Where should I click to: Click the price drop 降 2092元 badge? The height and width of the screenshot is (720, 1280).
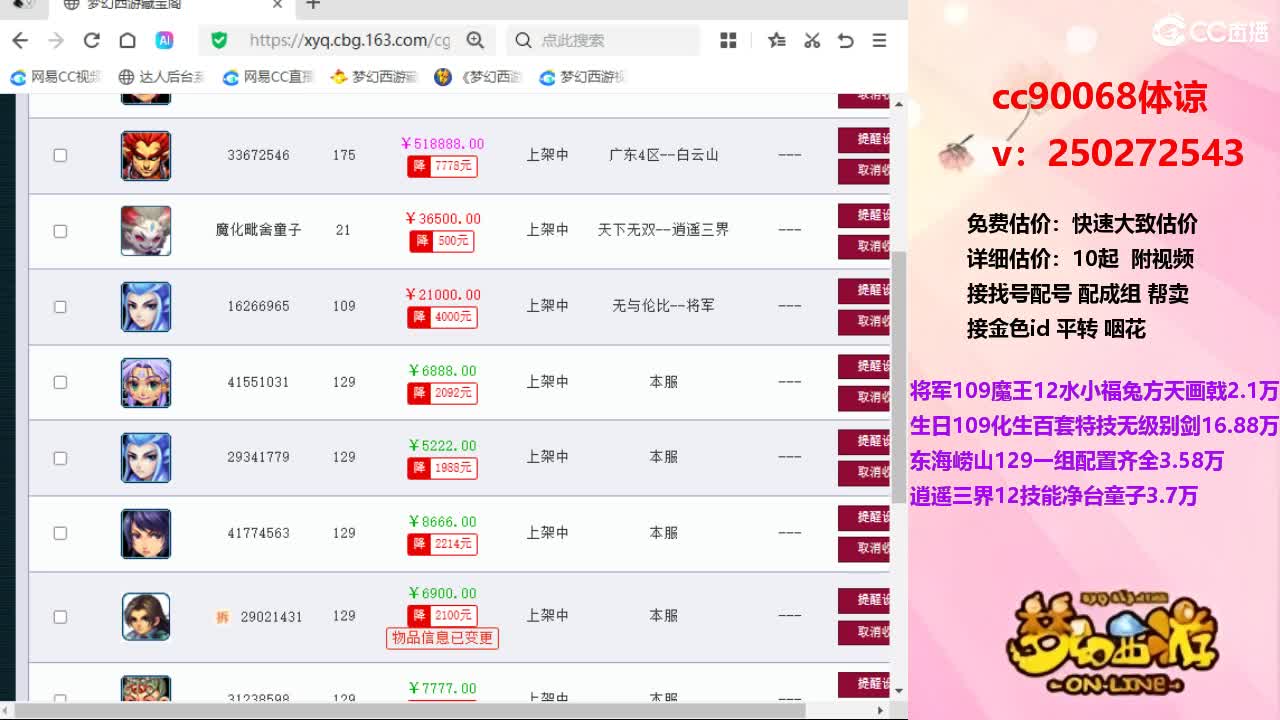(442, 393)
